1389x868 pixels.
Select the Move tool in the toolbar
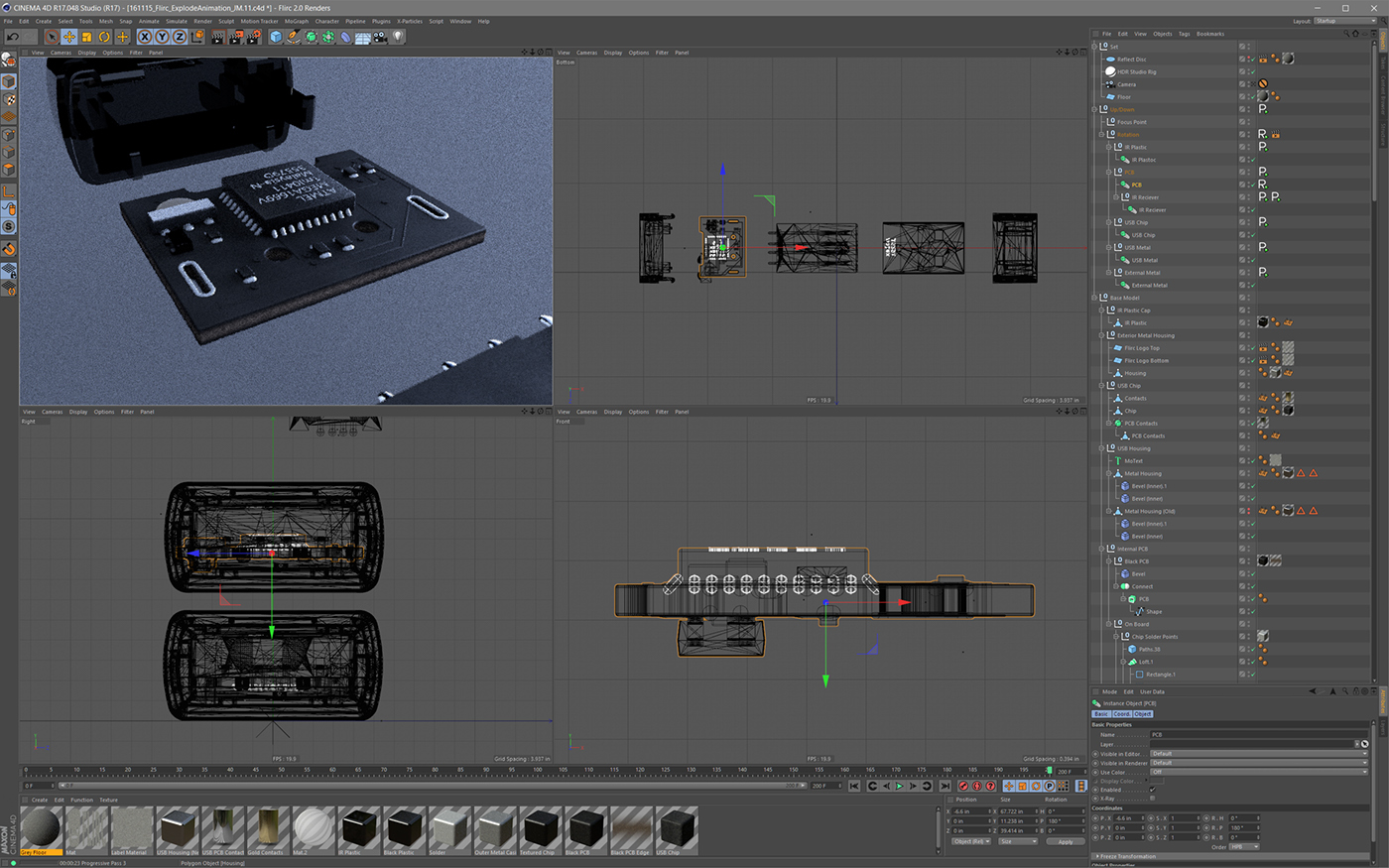pos(68,37)
